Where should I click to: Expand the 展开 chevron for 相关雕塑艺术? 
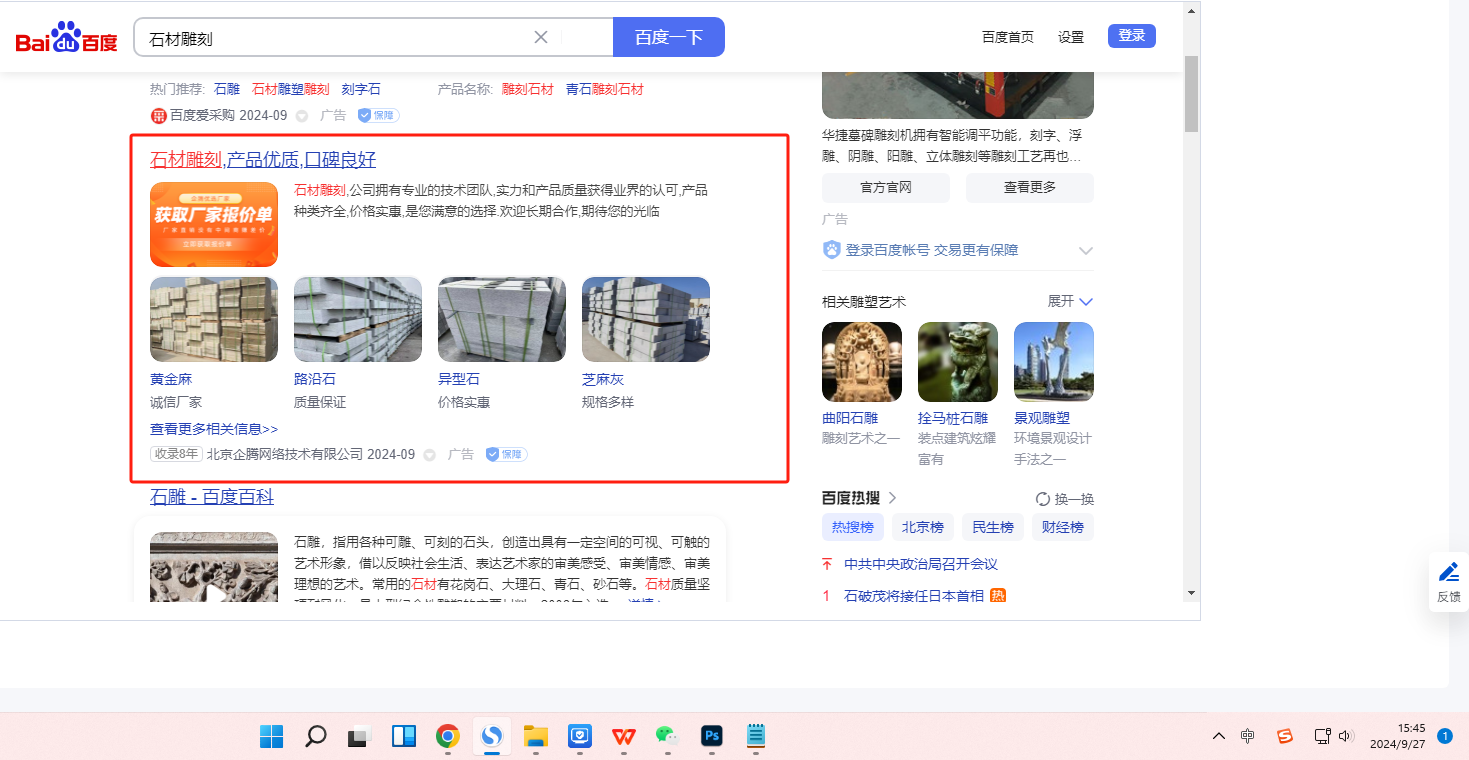[x=1086, y=302]
